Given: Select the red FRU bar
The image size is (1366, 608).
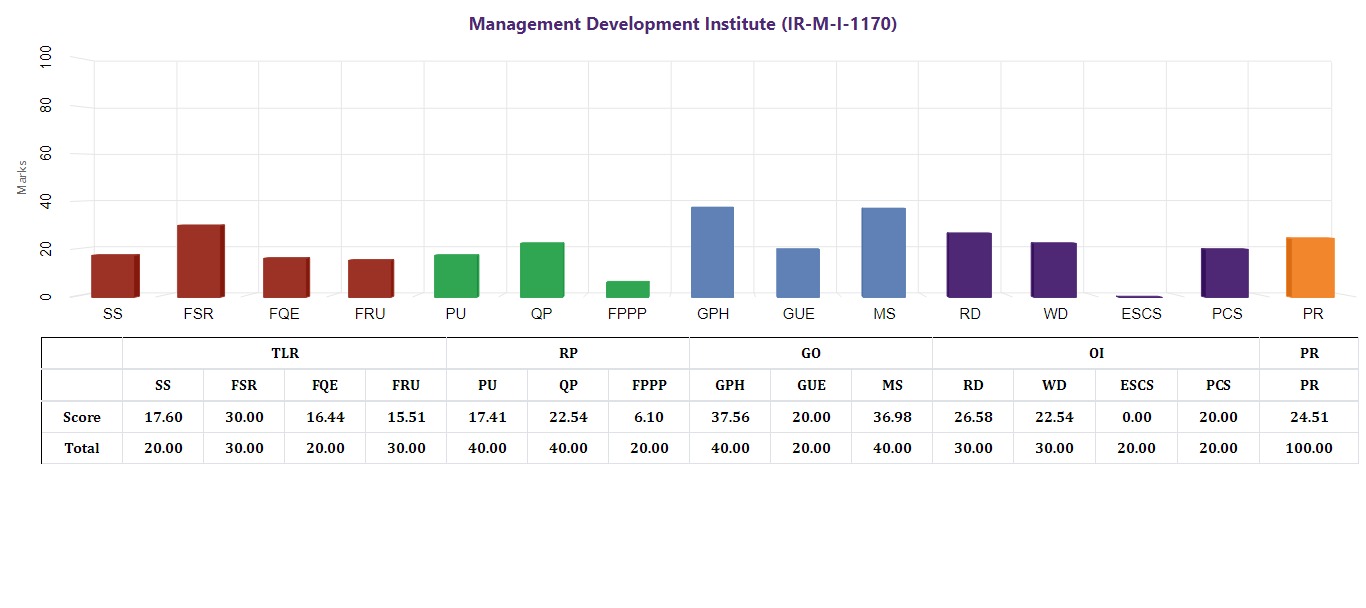Looking at the screenshot, I should pos(371,278).
